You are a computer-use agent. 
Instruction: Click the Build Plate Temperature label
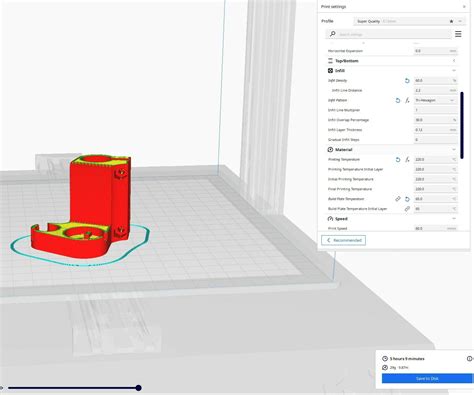[x=346, y=199]
